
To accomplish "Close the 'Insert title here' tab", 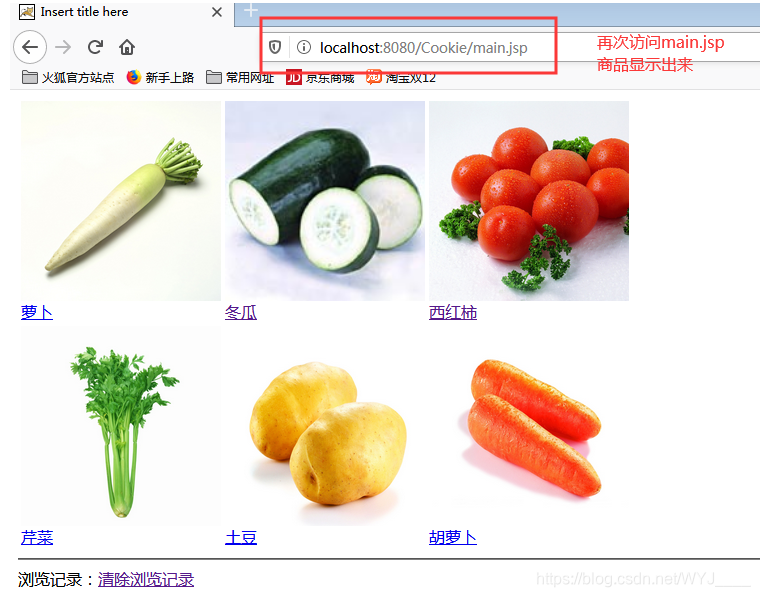I will (217, 12).
